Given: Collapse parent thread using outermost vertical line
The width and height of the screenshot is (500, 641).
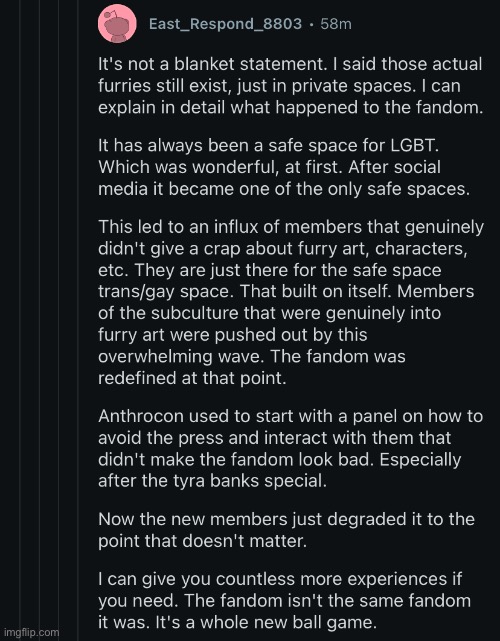Looking at the screenshot, I should pos(21,320).
